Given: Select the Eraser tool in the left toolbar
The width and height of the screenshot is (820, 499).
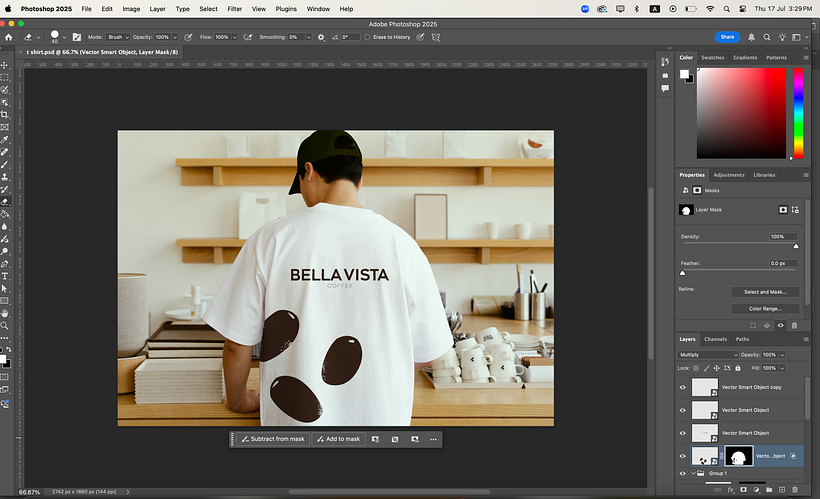Looking at the screenshot, I should pyautogui.click(x=5, y=201).
